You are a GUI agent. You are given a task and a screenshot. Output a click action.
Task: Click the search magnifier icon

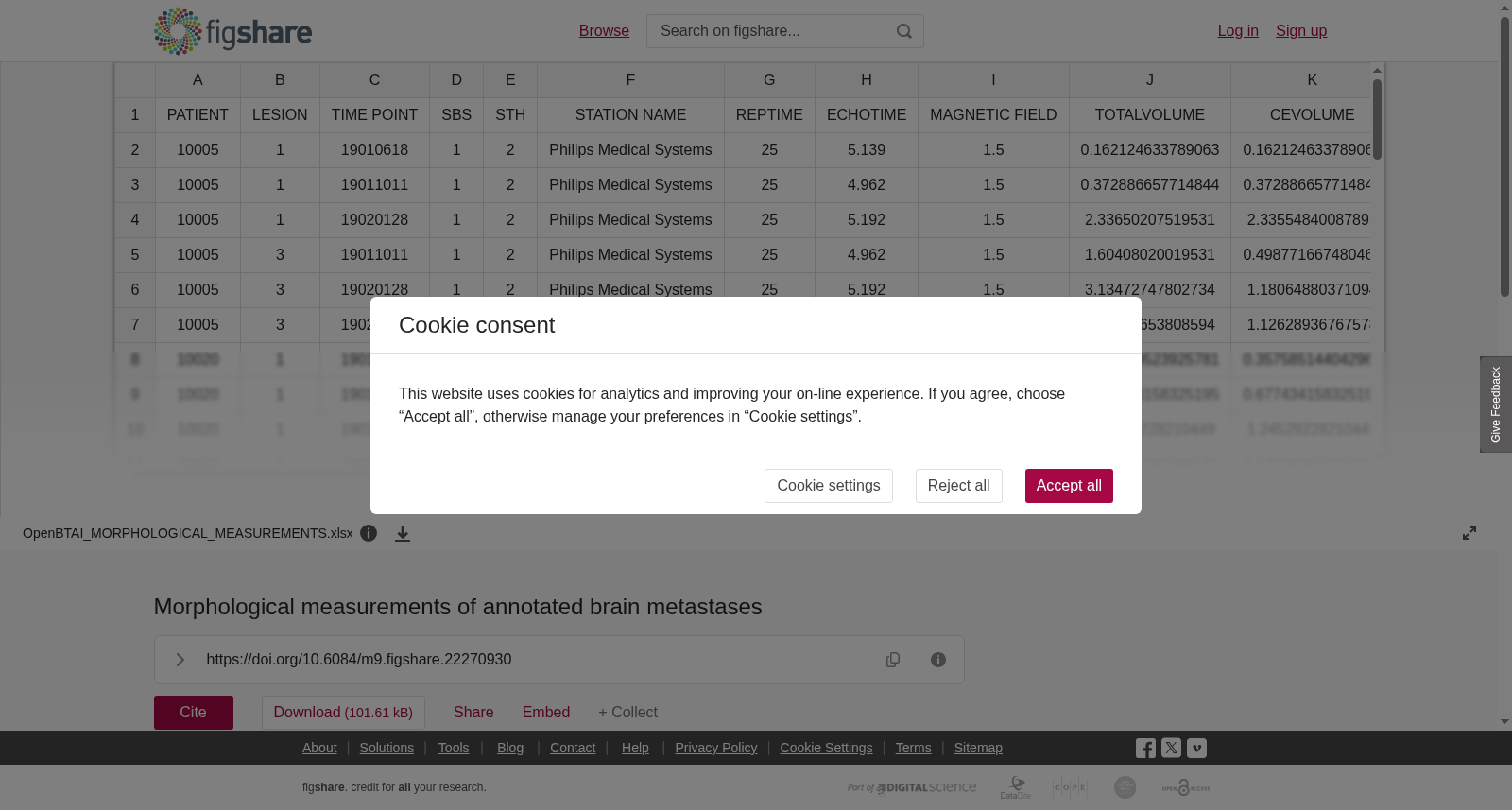904,31
